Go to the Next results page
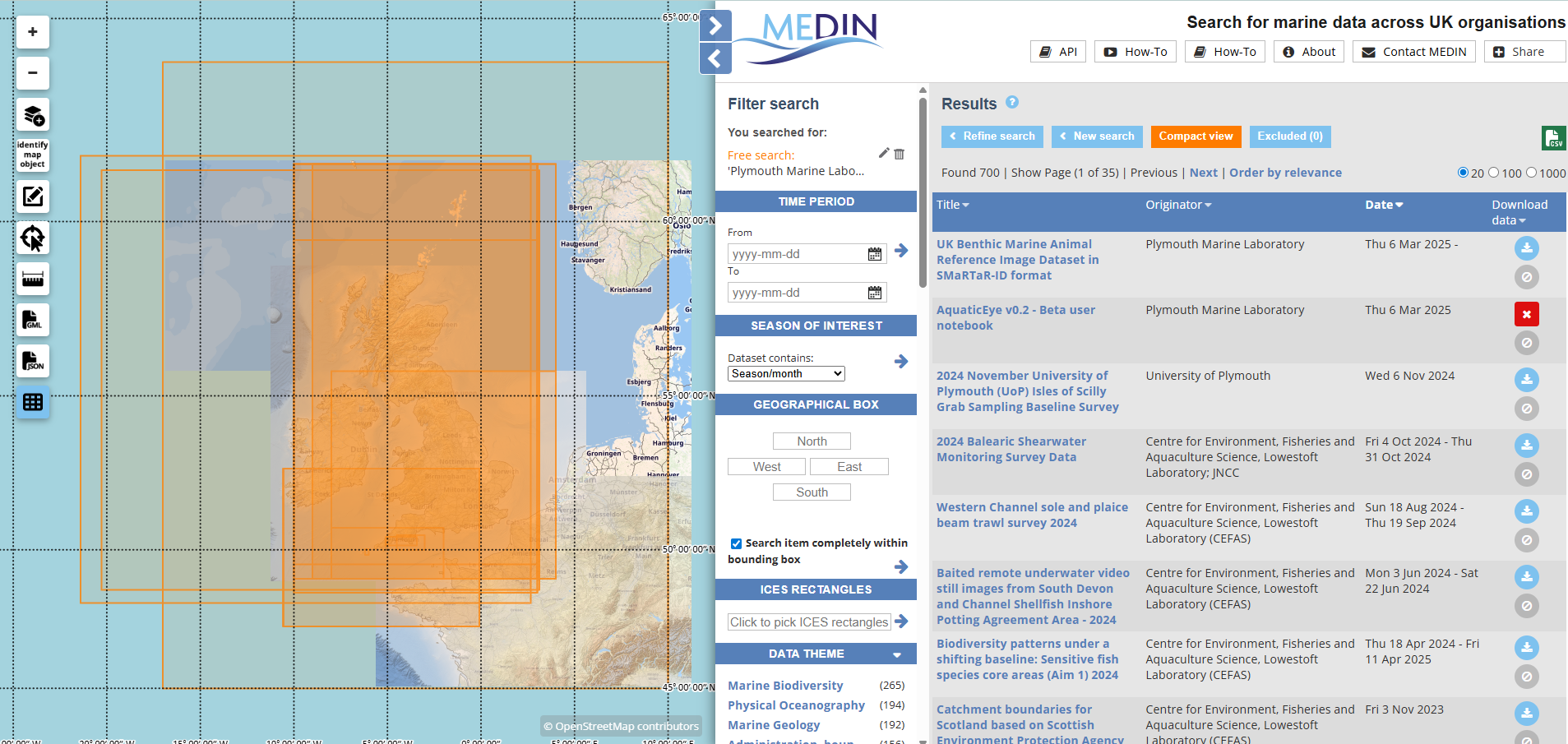Image resolution: width=1568 pixels, height=744 pixels. [1204, 173]
